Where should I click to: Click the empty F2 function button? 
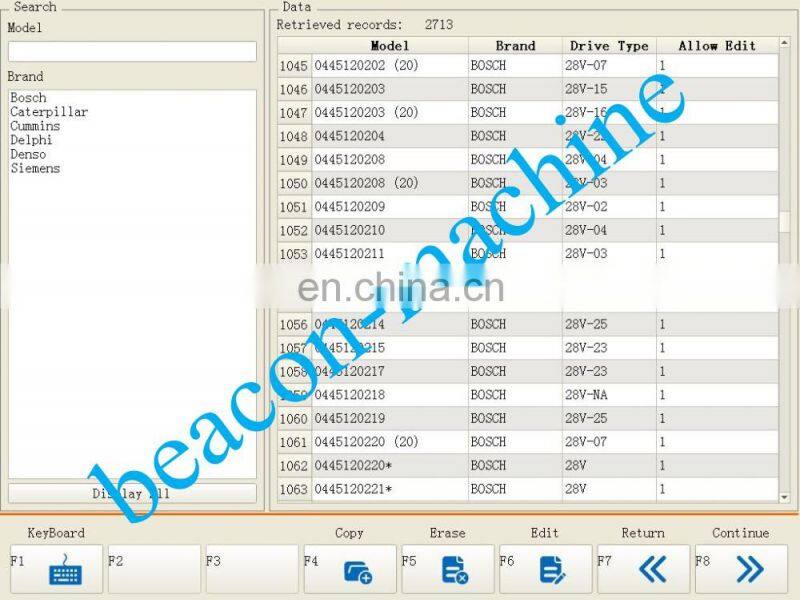(154, 569)
